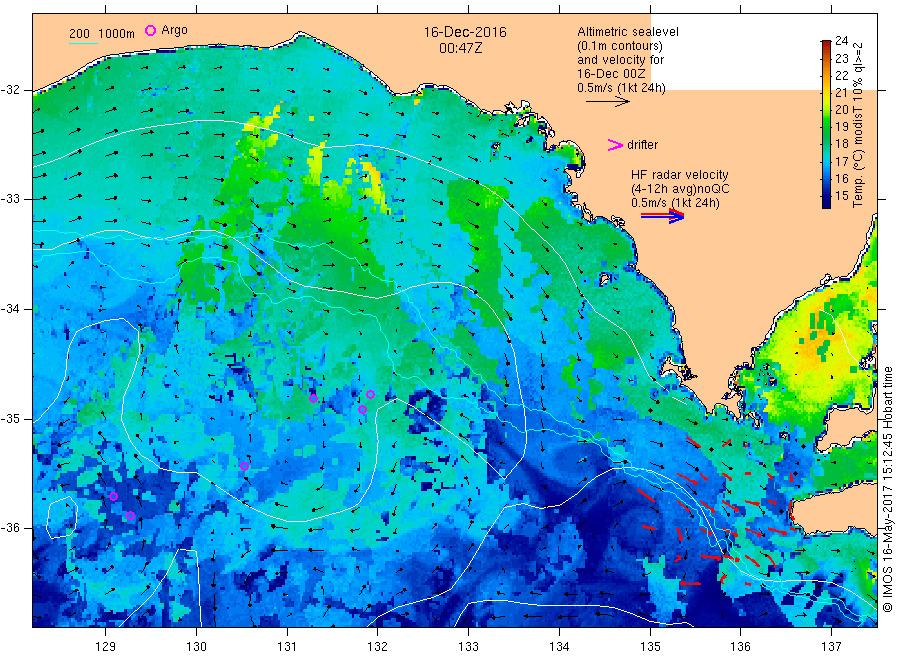Click the "129" longitude axis label
The image size is (900, 660).
click(106, 646)
